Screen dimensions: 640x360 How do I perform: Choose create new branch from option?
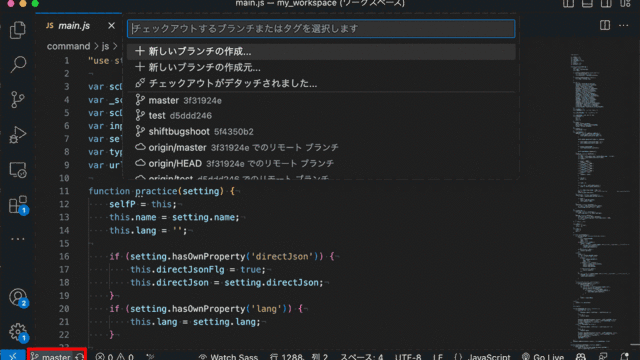321,67
